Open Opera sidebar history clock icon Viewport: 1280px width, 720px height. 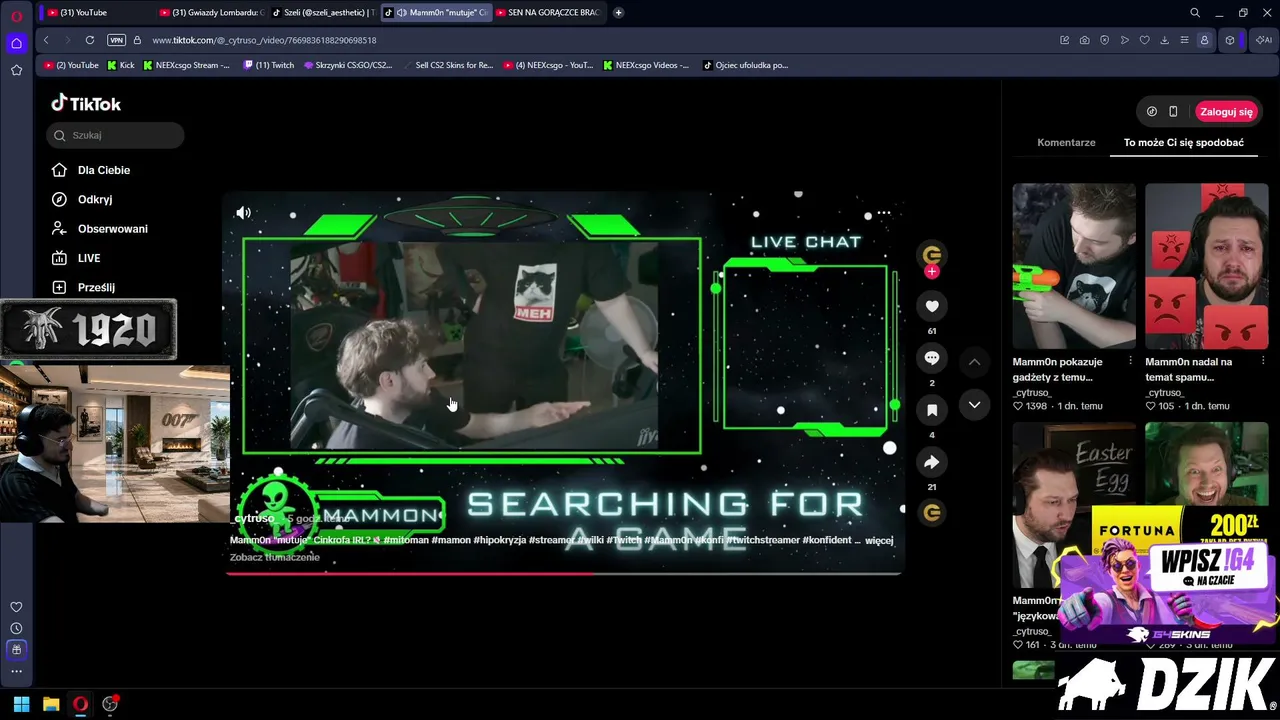(16, 628)
